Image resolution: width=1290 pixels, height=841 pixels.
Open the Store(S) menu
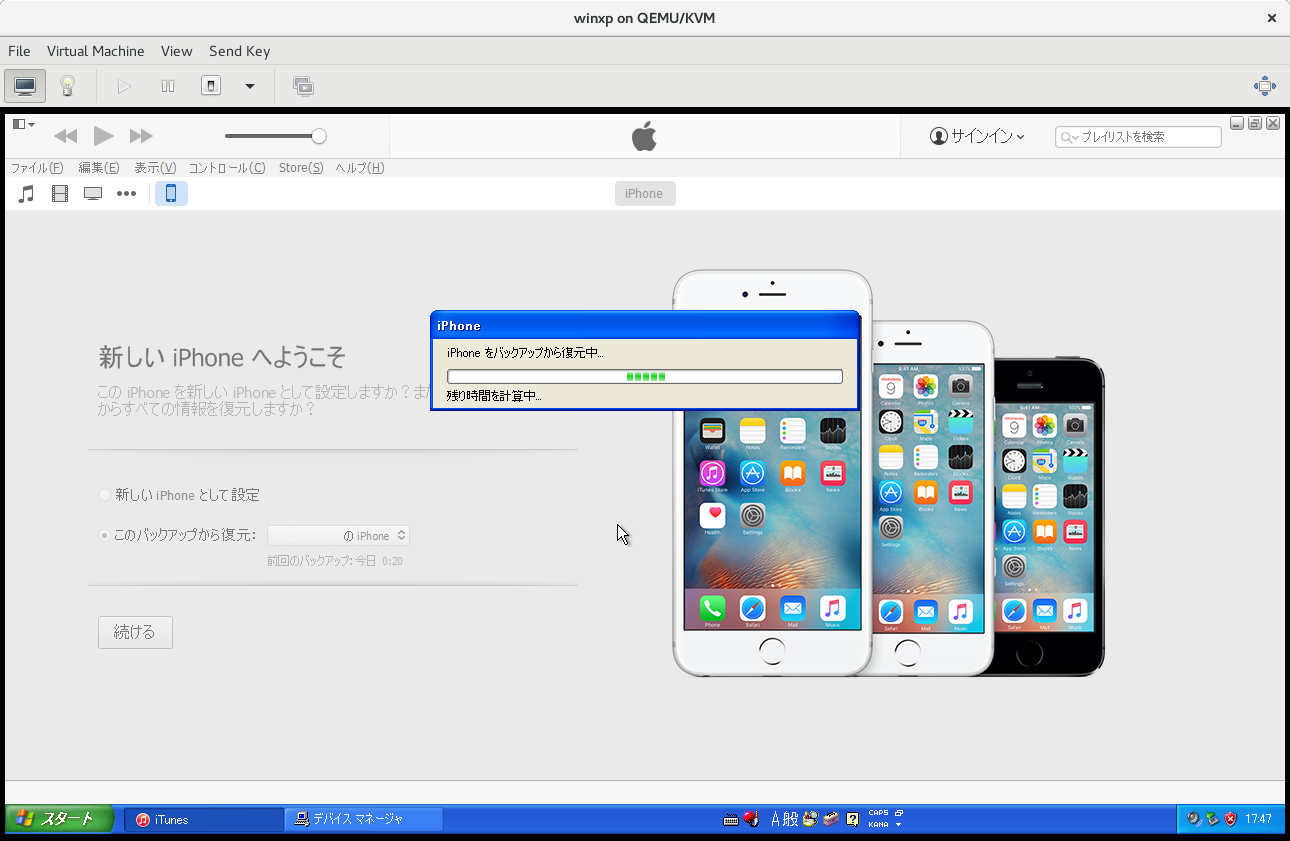(301, 168)
